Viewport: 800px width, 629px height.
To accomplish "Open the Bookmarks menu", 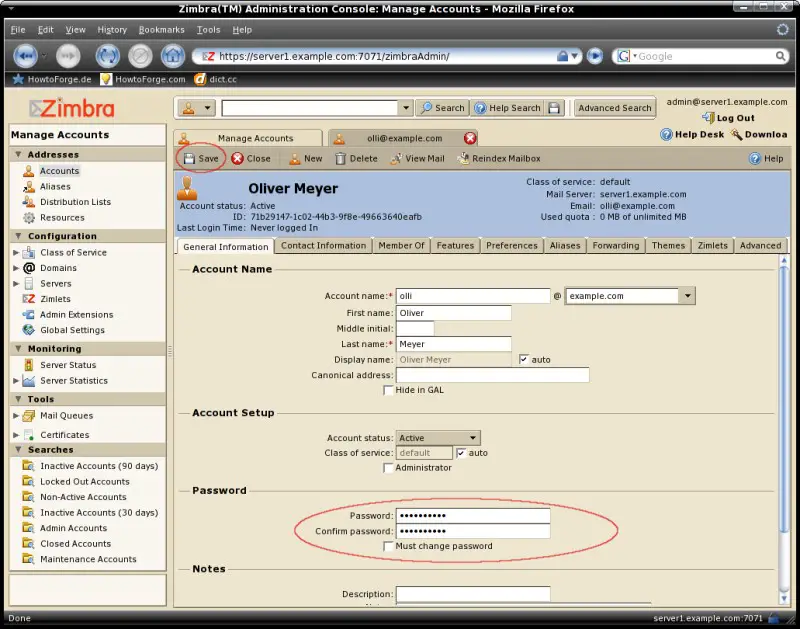I will pyautogui.click(x=161, y=30).
